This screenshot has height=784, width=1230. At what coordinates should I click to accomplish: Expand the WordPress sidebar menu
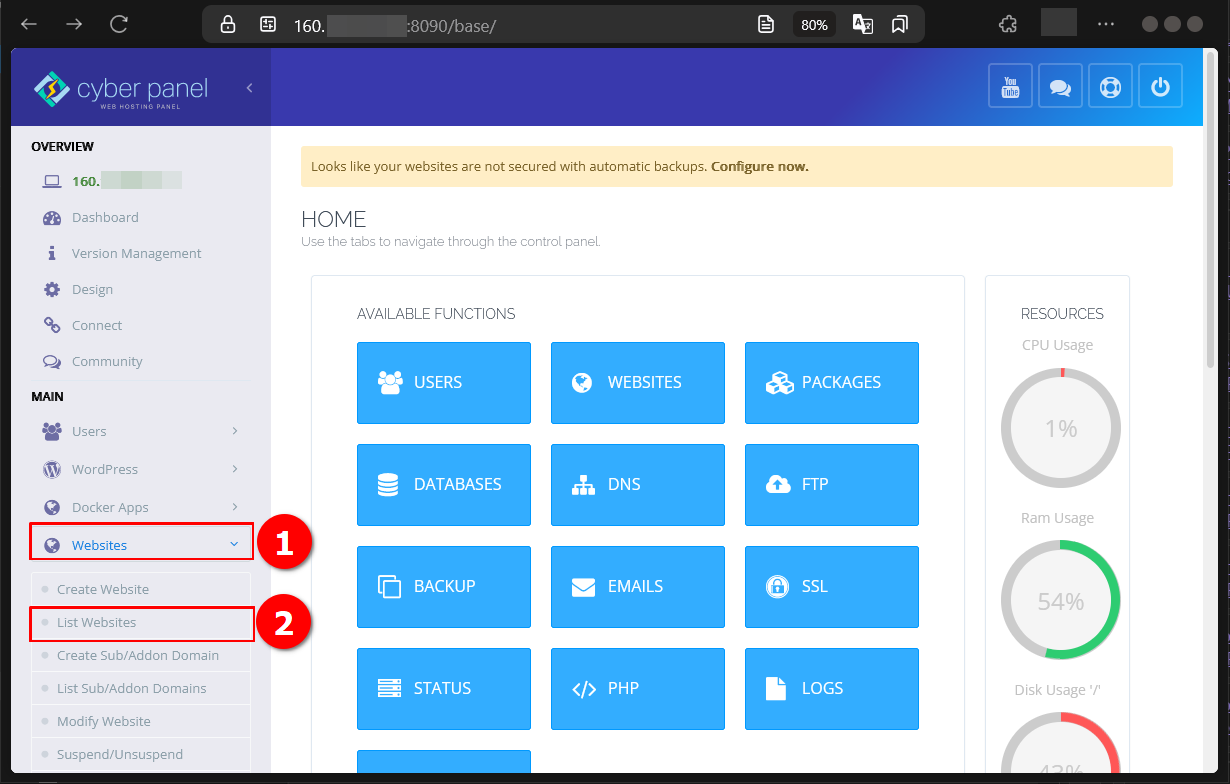[x=140, y=469]
